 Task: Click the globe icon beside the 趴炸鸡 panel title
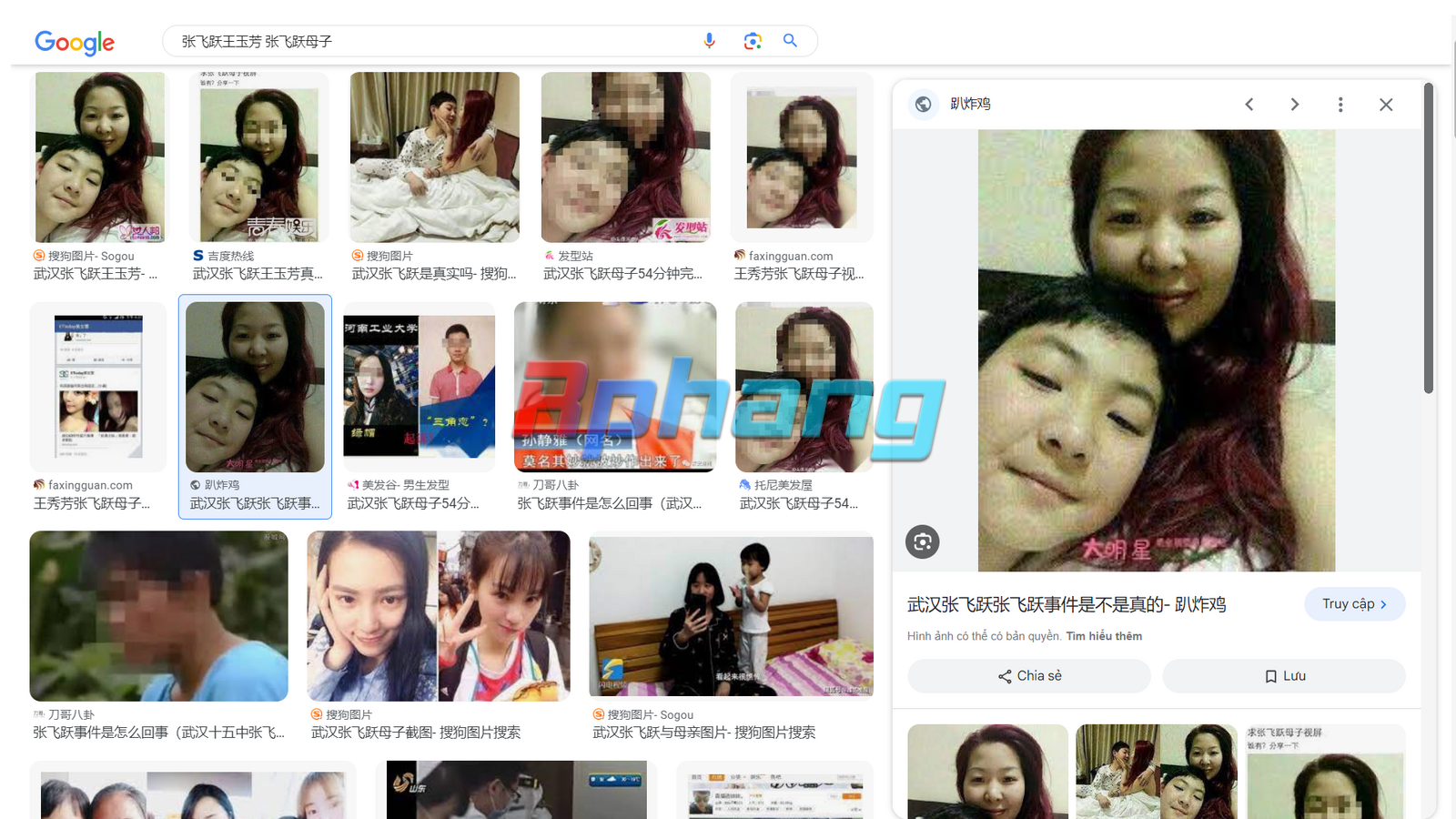click(x=923, y=104)
